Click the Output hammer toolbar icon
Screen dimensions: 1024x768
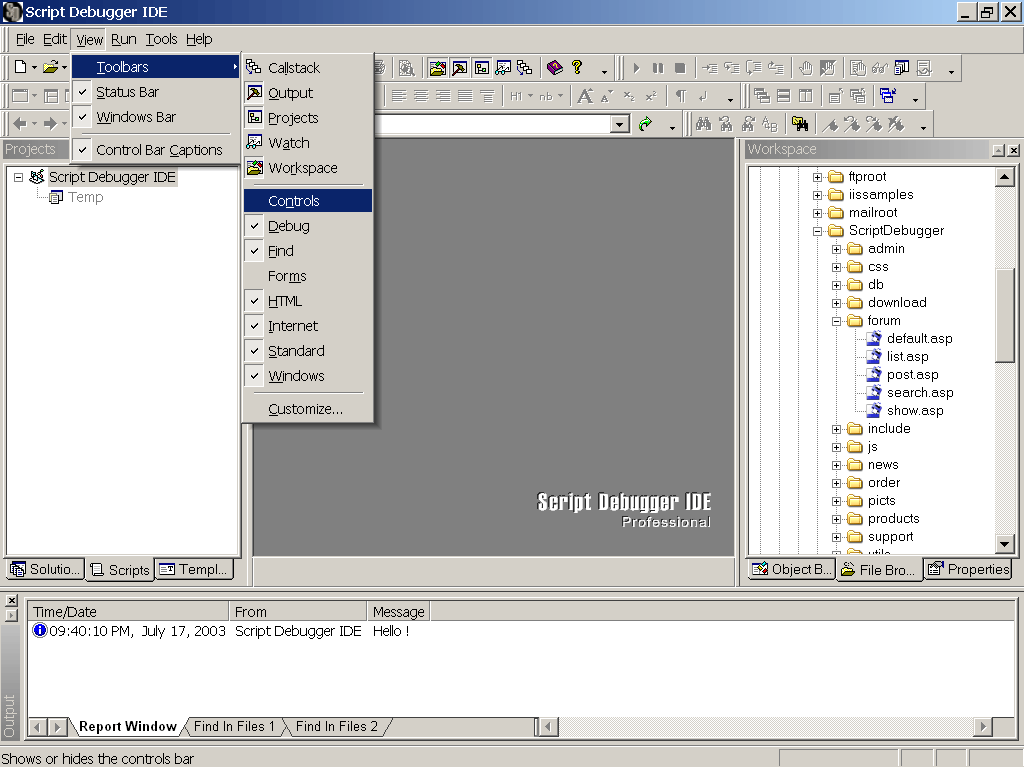coord(460,68)
